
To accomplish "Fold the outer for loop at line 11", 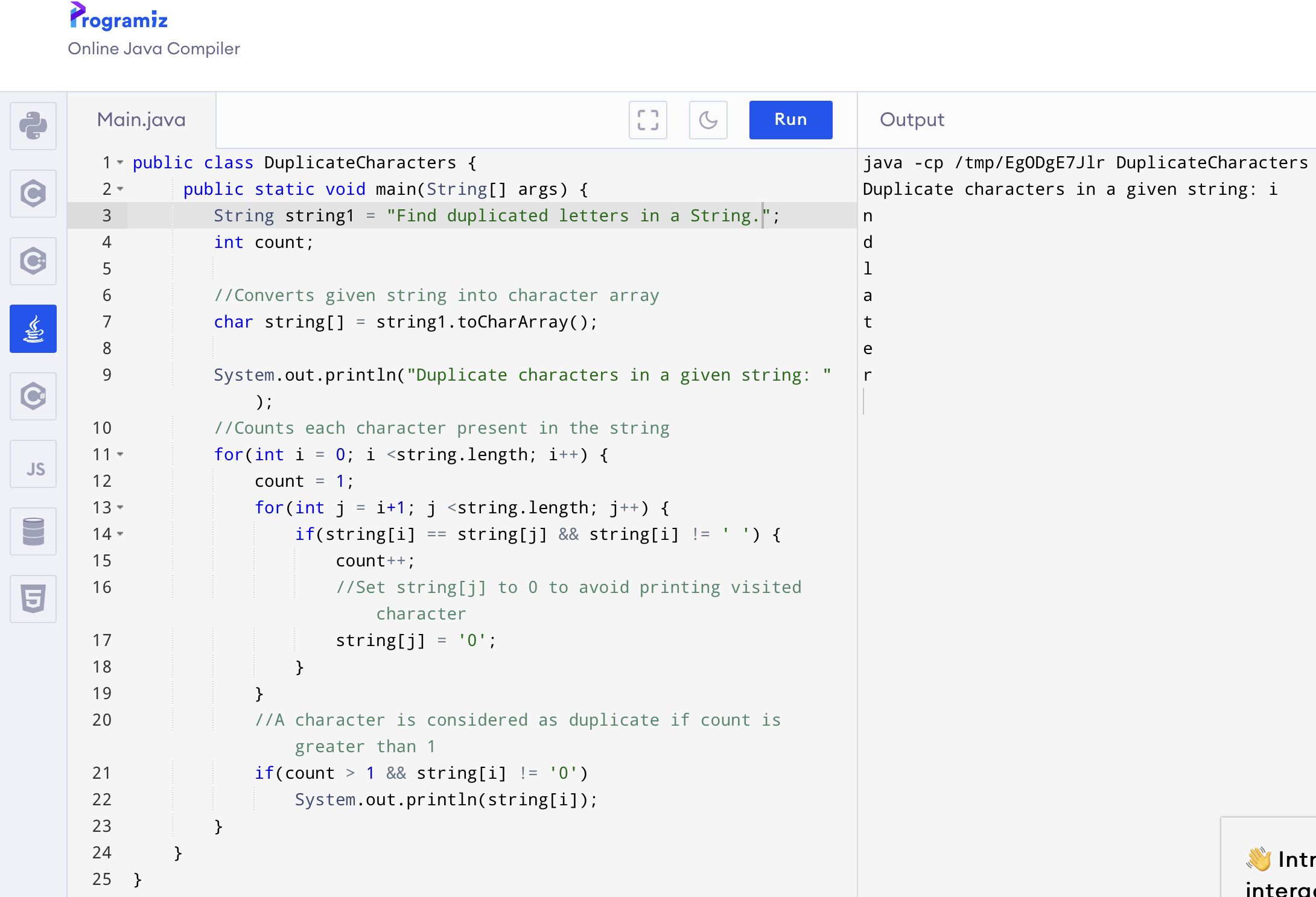I will 120,455.
